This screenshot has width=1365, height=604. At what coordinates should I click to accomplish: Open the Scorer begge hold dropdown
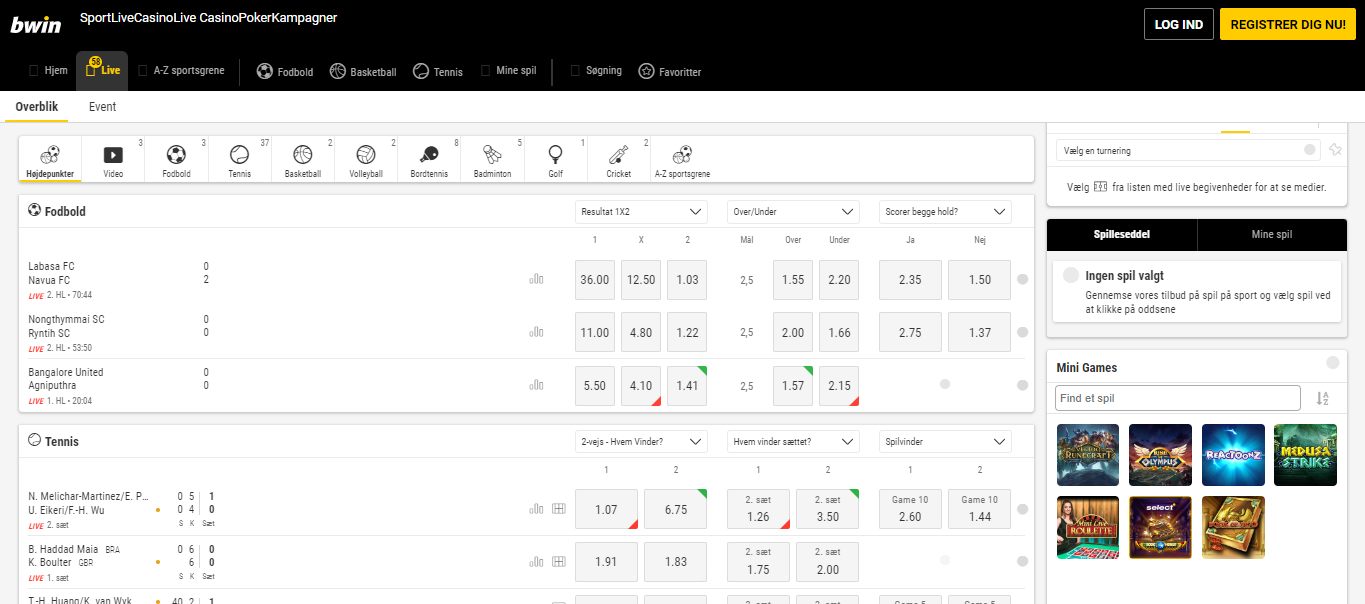tap(945, 212)
